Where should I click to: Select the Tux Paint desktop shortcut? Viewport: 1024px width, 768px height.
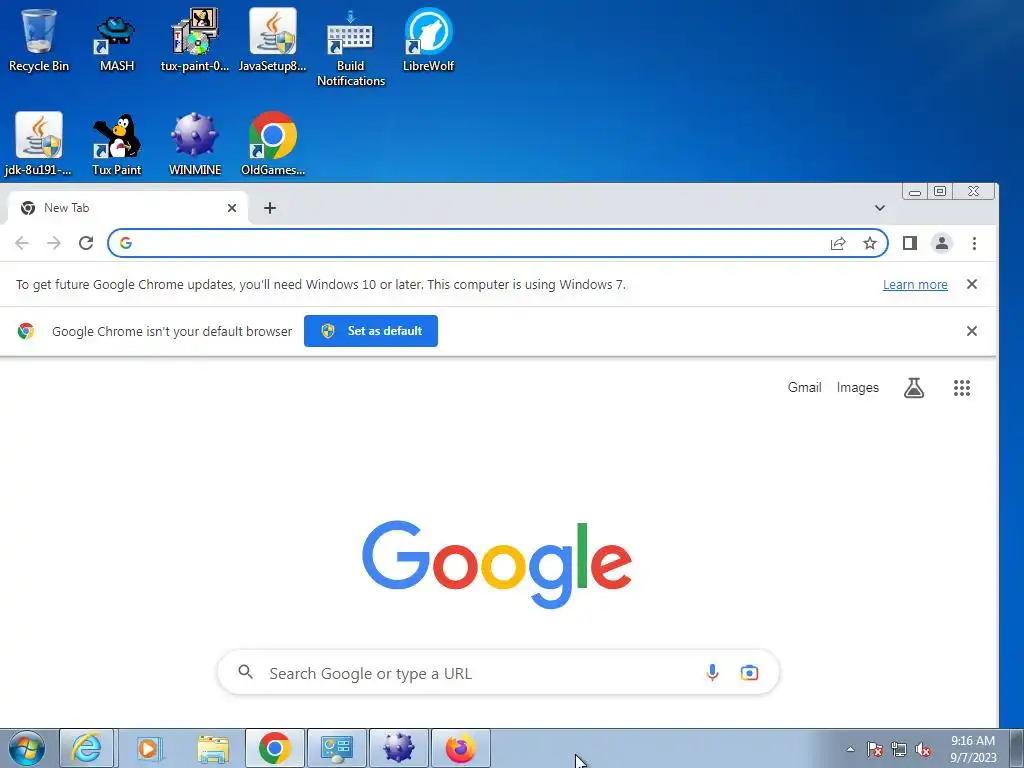click(x=116, y=144)
